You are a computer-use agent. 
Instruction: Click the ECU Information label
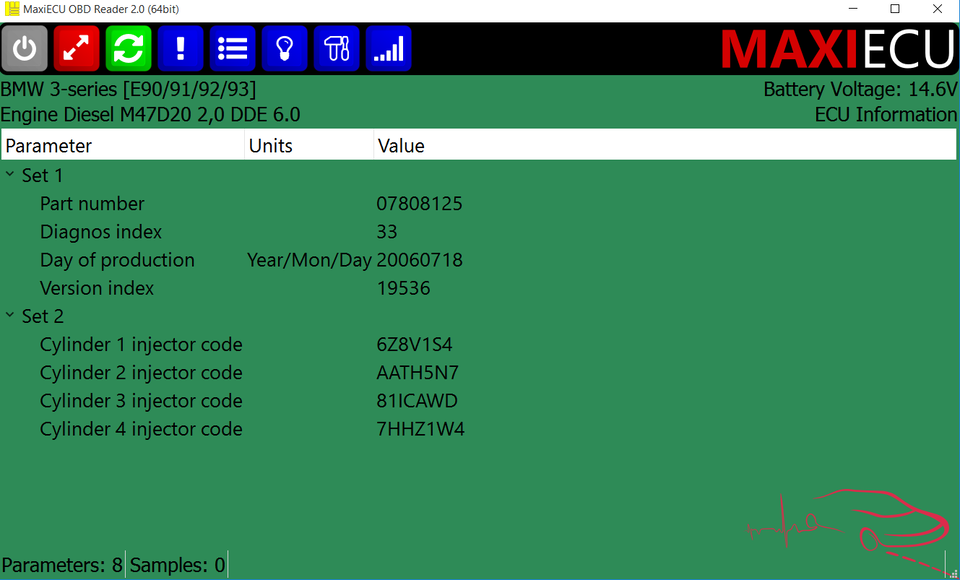886,115
